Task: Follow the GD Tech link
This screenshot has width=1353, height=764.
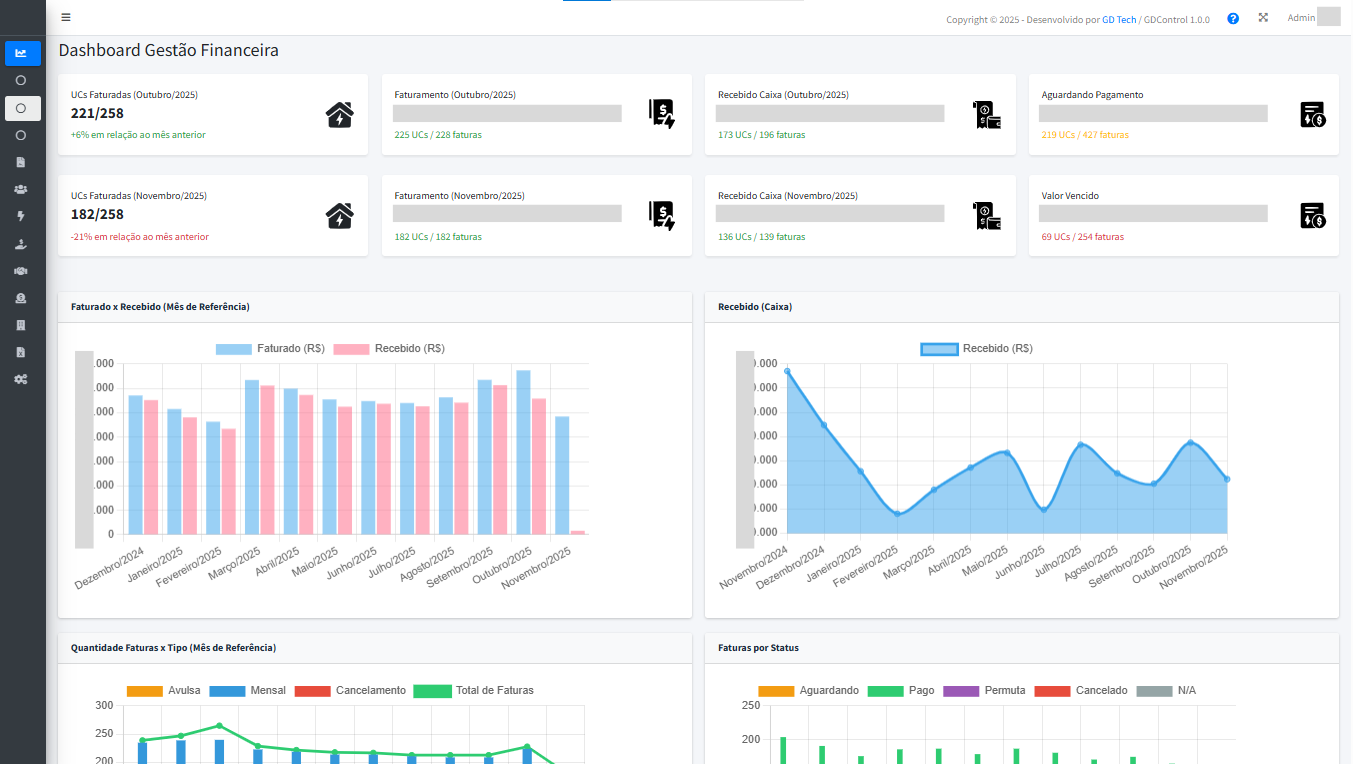Action: (x=1118, y=20)
